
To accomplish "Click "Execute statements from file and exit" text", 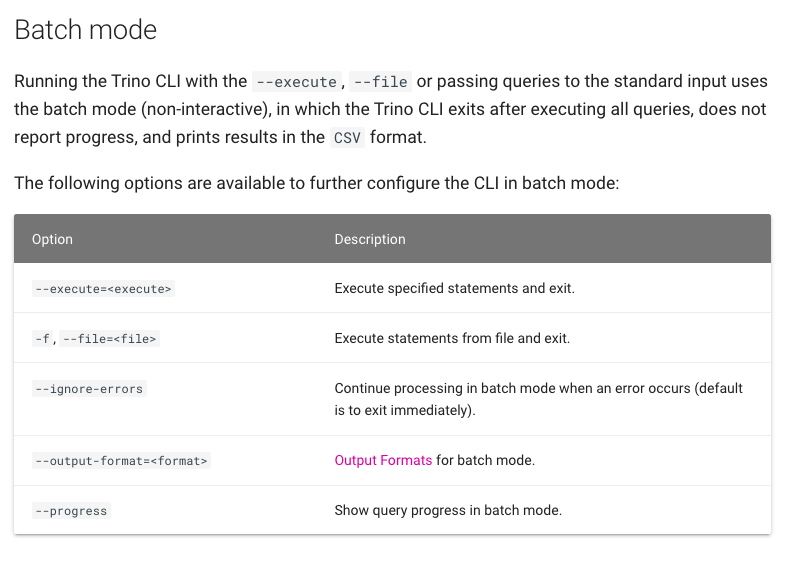I will coord(452,338).
